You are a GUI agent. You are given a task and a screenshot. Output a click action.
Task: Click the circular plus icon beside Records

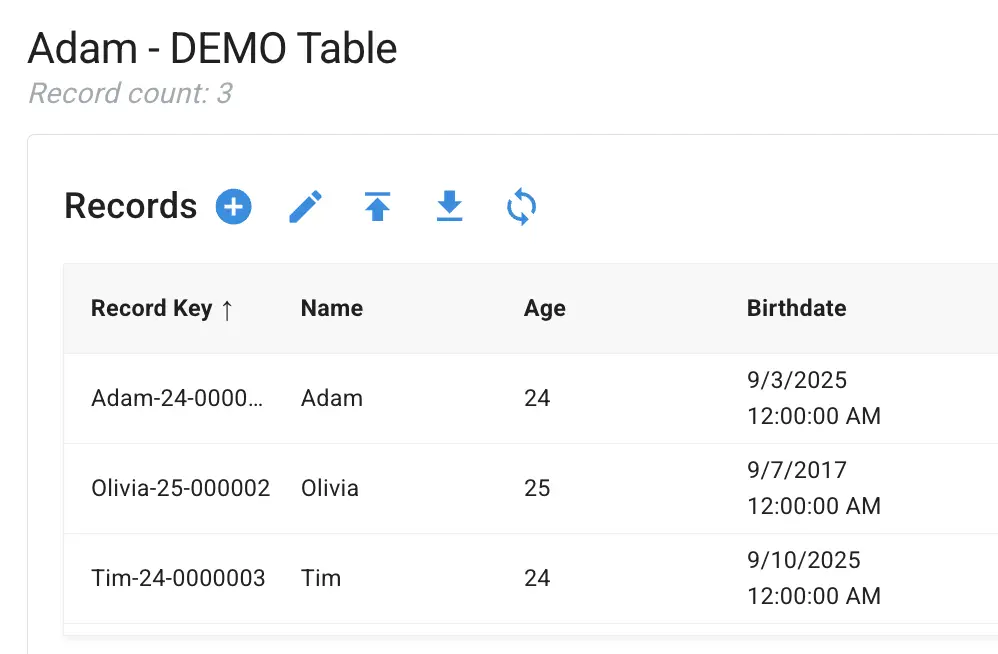(x=232, y=206)
